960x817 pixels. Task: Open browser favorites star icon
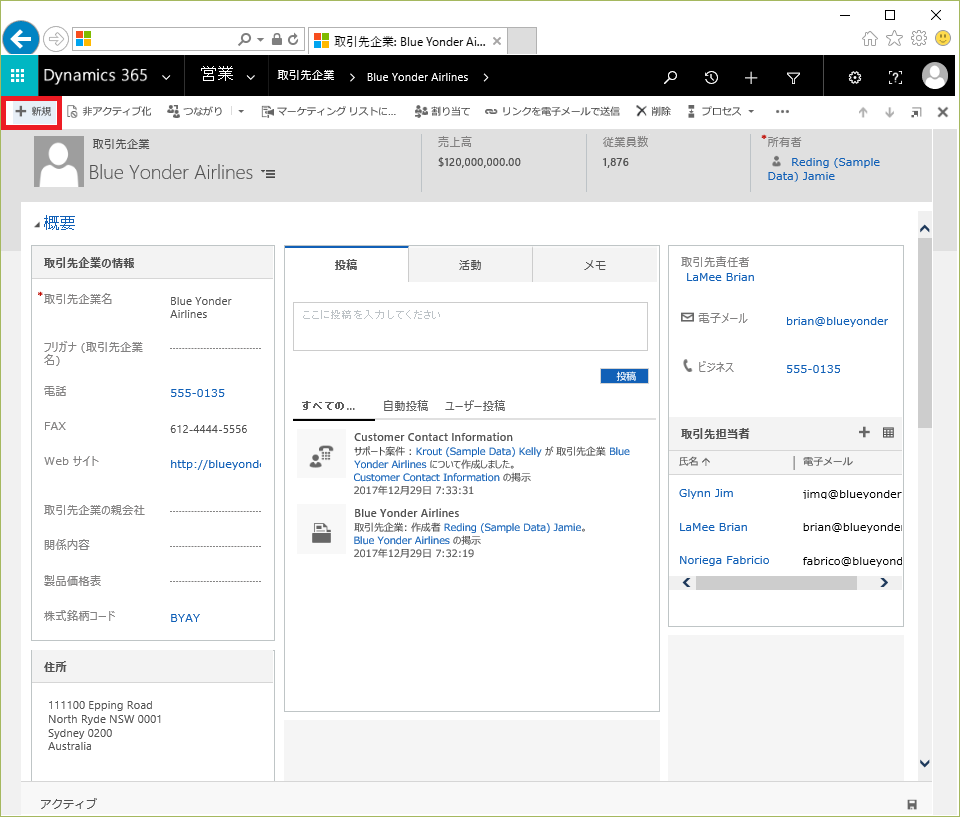coord(894,39)
